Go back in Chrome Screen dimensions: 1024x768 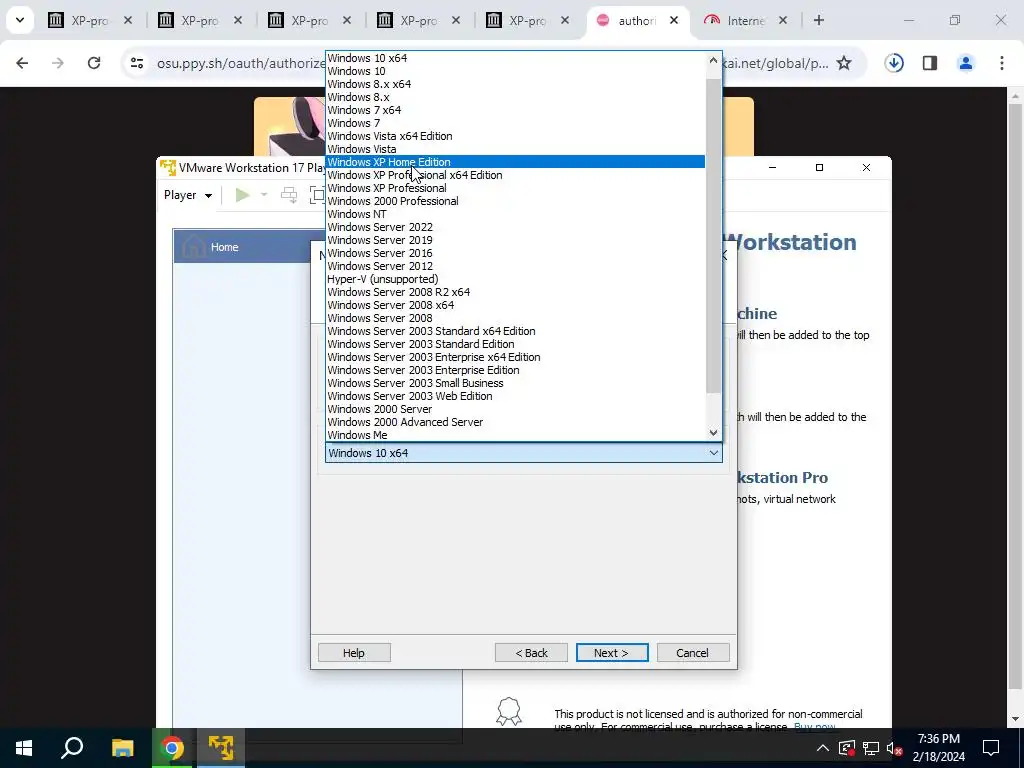22,63
